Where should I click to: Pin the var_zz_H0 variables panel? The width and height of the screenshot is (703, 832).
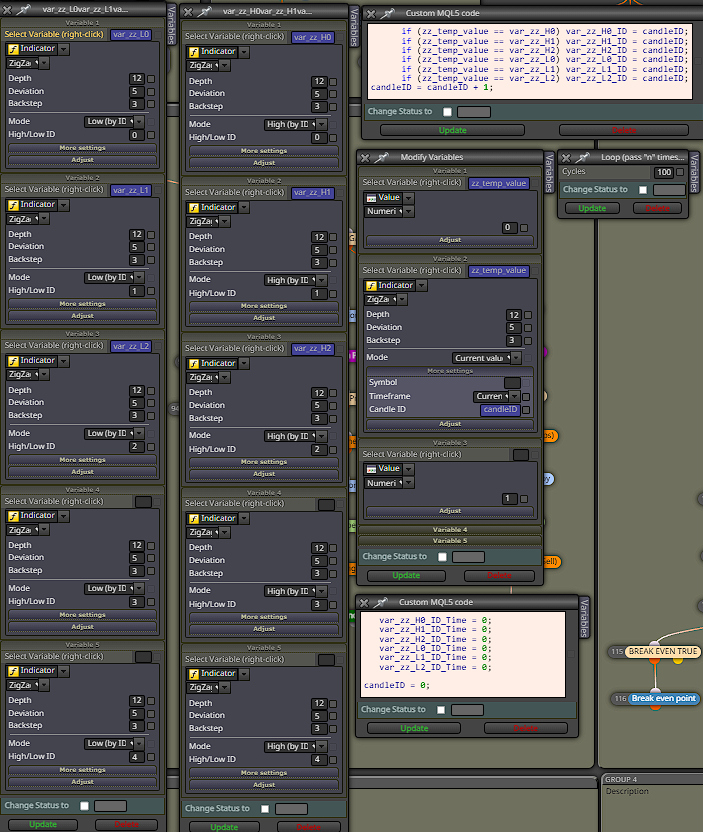point(205,11)
